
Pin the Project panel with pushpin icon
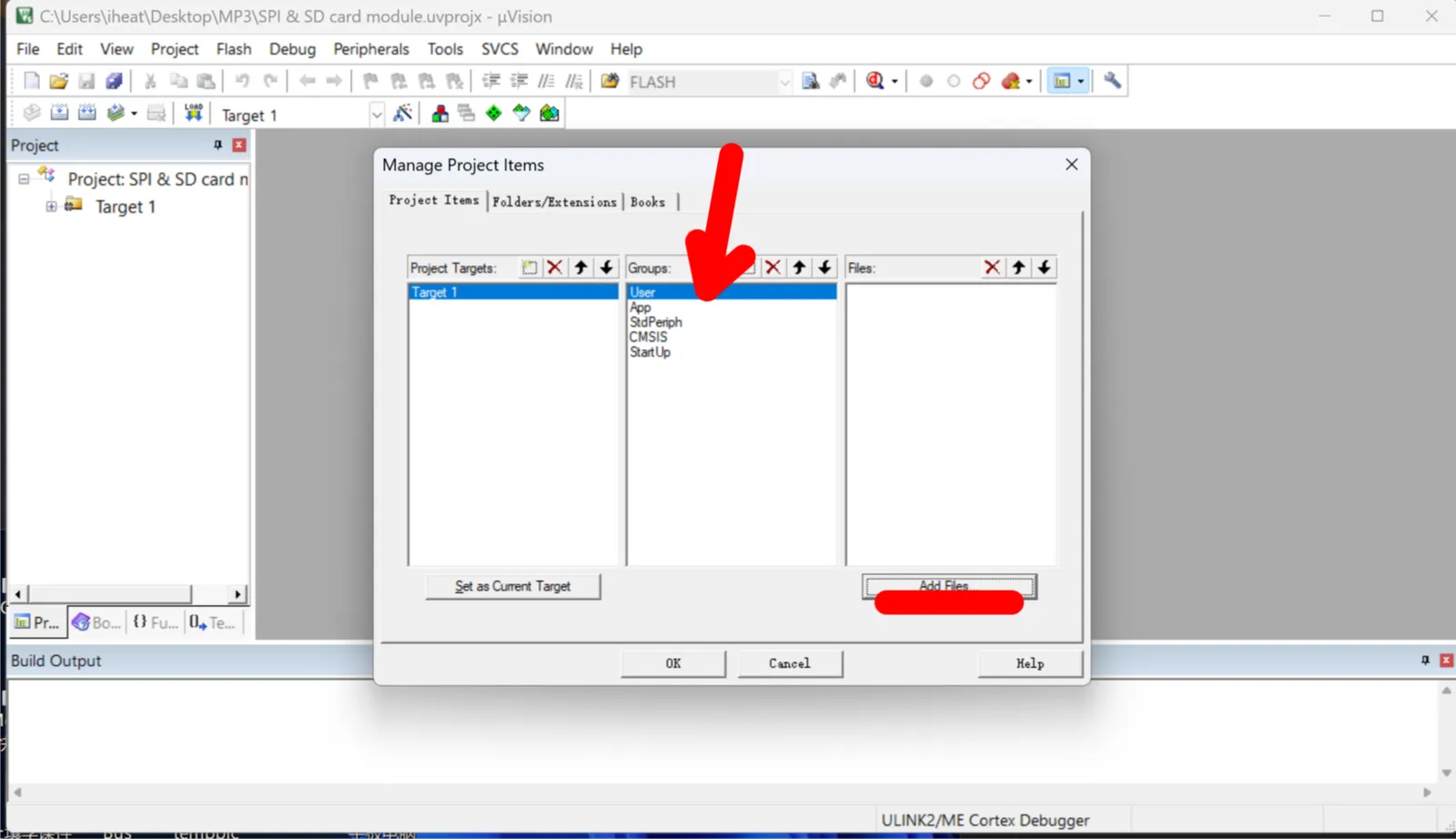tap(217, 145)
